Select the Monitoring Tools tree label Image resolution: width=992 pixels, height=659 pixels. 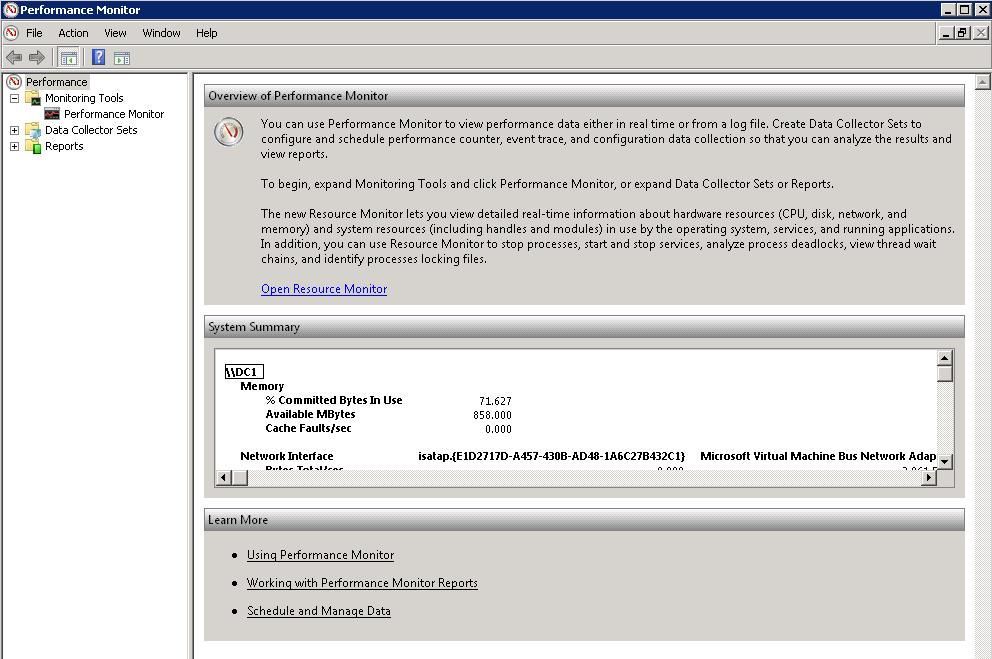tap(84, 98)
